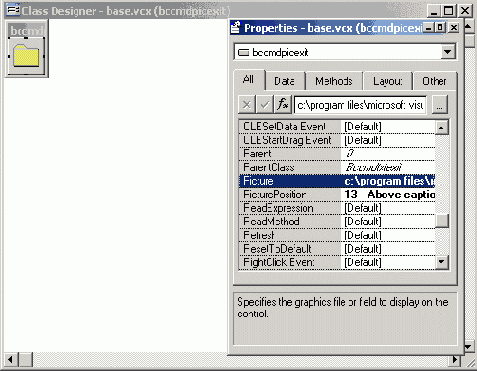
Task: Click the 13 Above caption value
Action: pos(389,194)
